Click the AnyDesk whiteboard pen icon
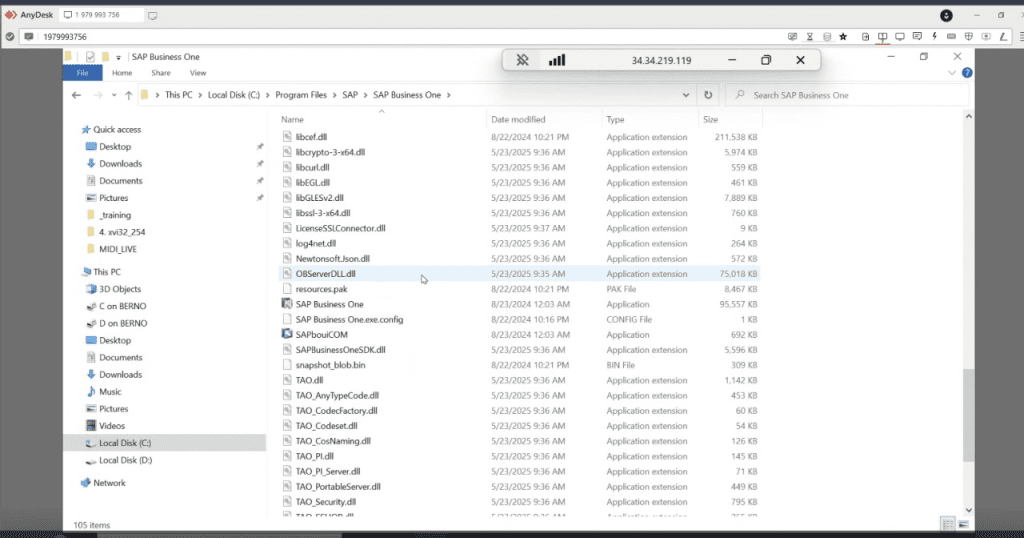The height and width of the screenshot is (538, 1024). tap(1003, 37)
